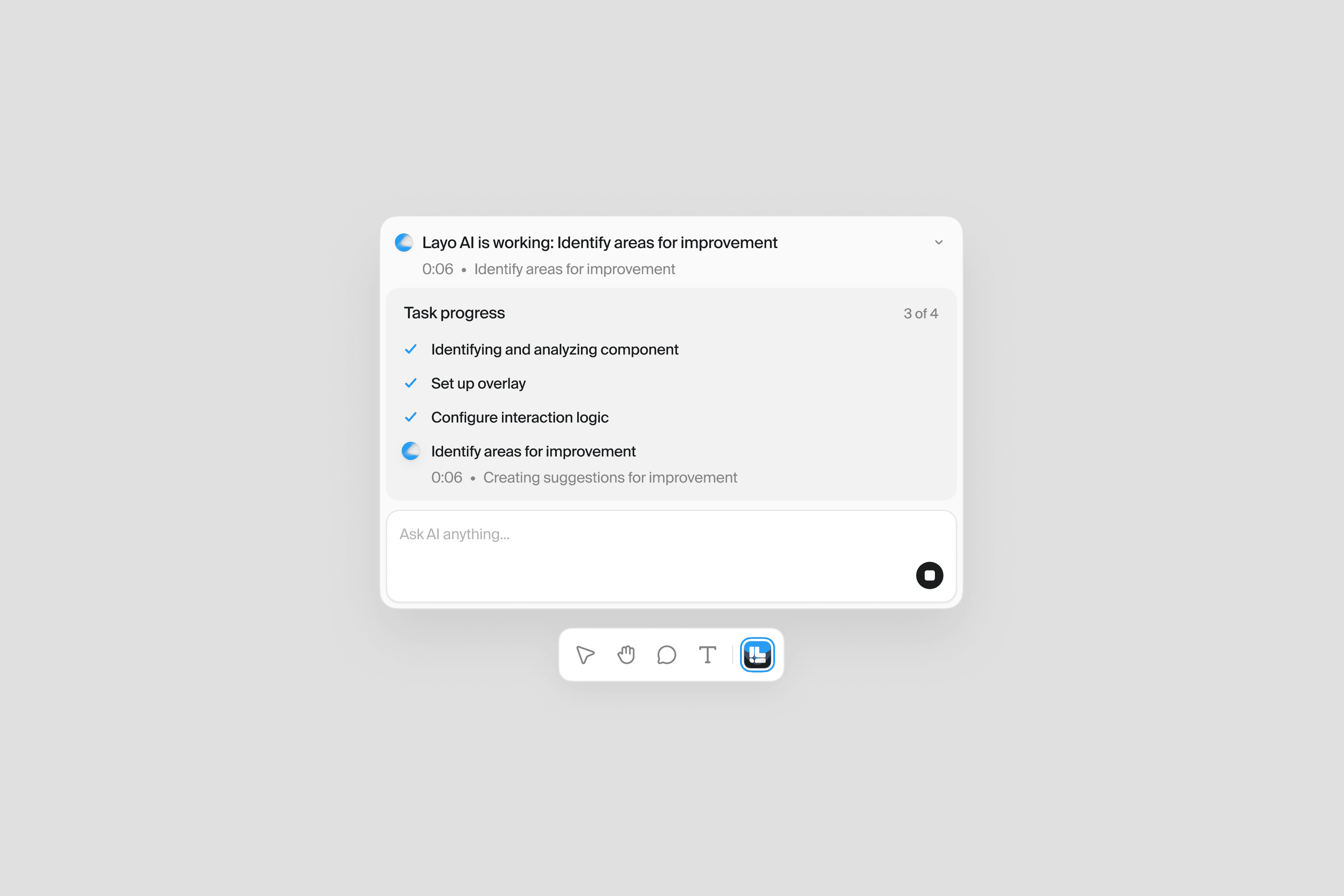Collapse the panel with header chevron
1344x896 pixels.
(939, 242)
